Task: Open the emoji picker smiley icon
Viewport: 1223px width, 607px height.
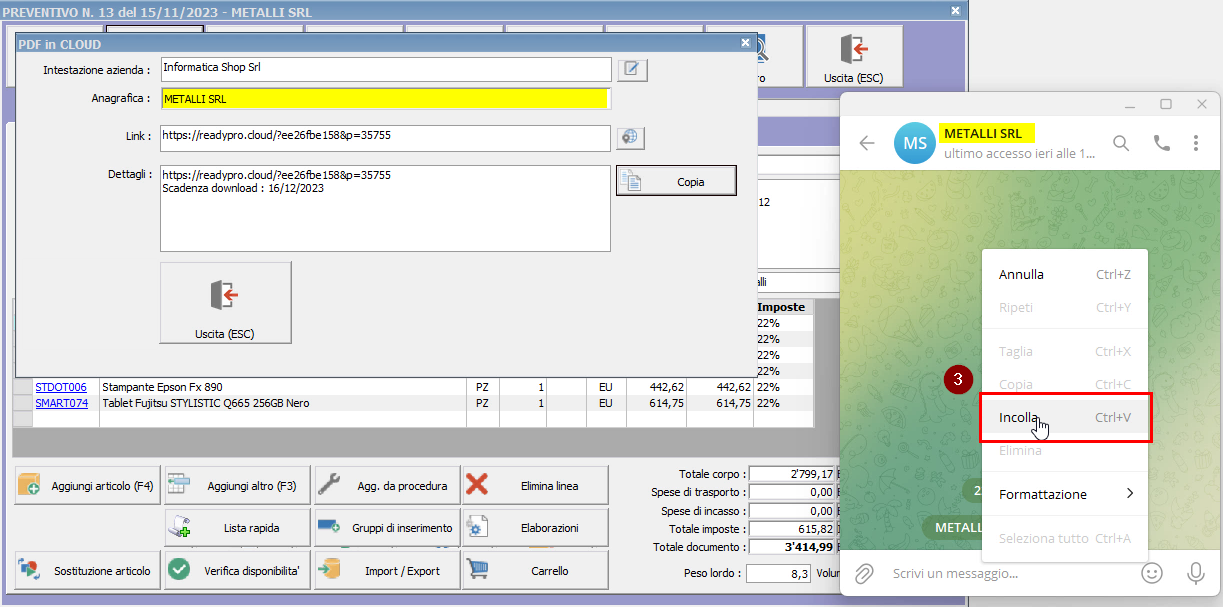Action: [x=1152, y=573]
